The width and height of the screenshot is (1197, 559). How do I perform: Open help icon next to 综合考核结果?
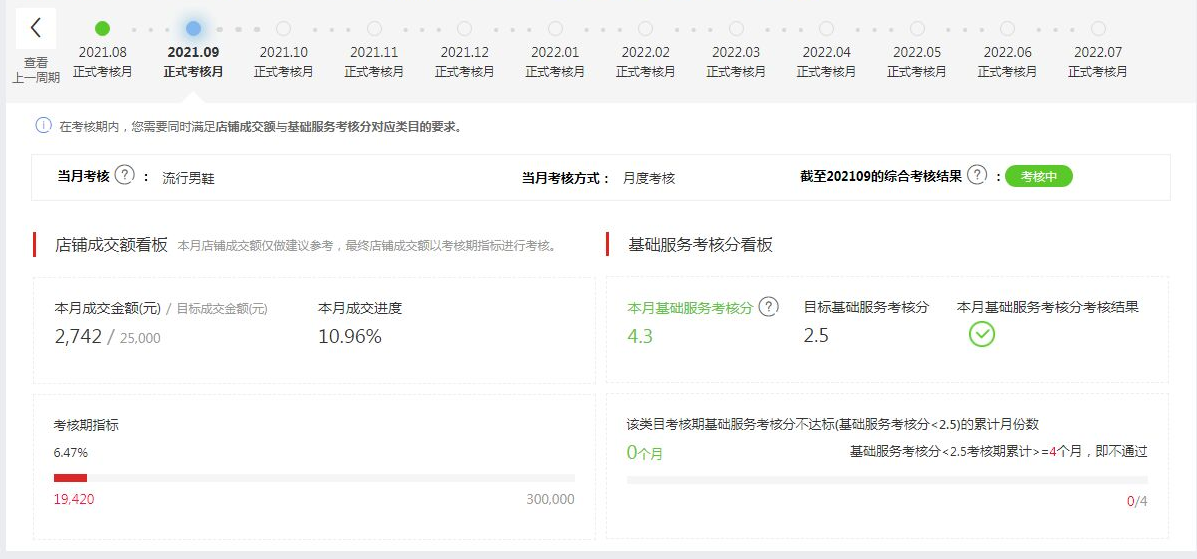[976, 175]
